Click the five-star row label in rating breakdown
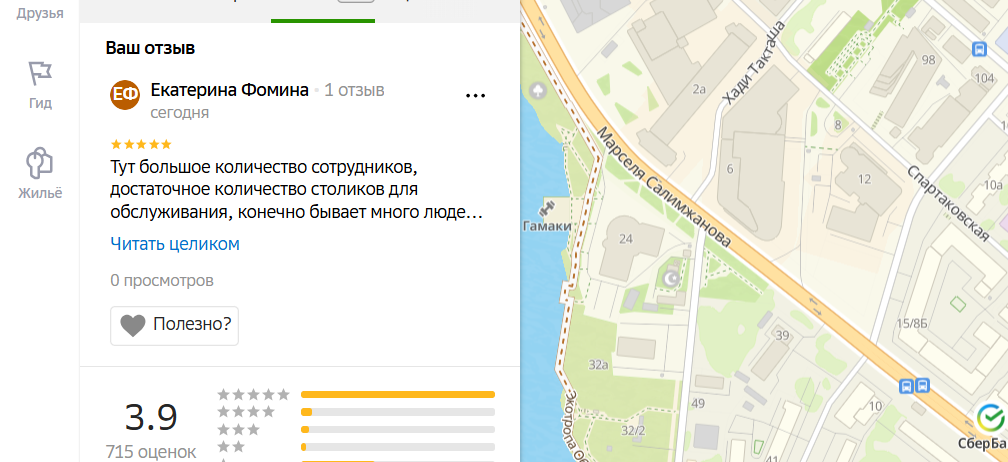This screenshot has width=1008, height=462. click(254, 394)
